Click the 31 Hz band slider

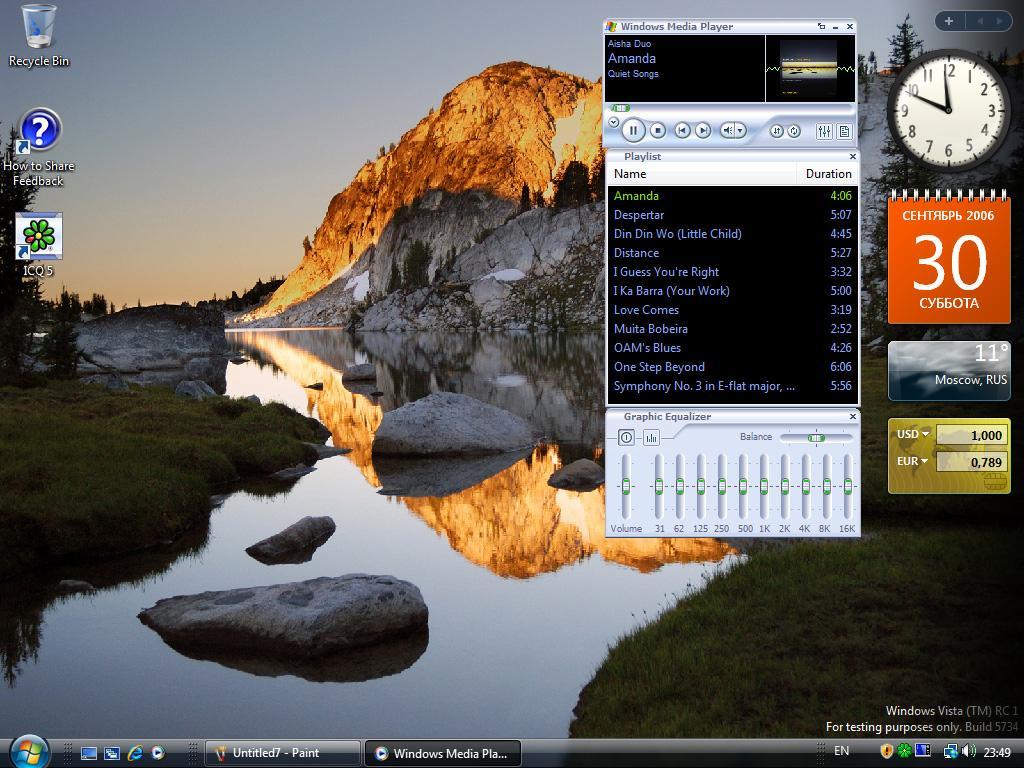(659, 487)
